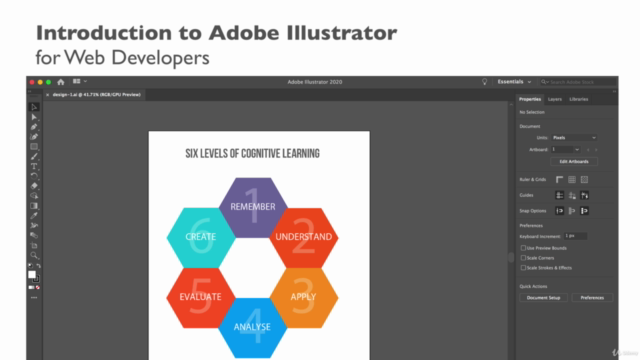Select the Shape Builder tool
The width and height of the screenshot is (640, 360).
coord(34,196)
